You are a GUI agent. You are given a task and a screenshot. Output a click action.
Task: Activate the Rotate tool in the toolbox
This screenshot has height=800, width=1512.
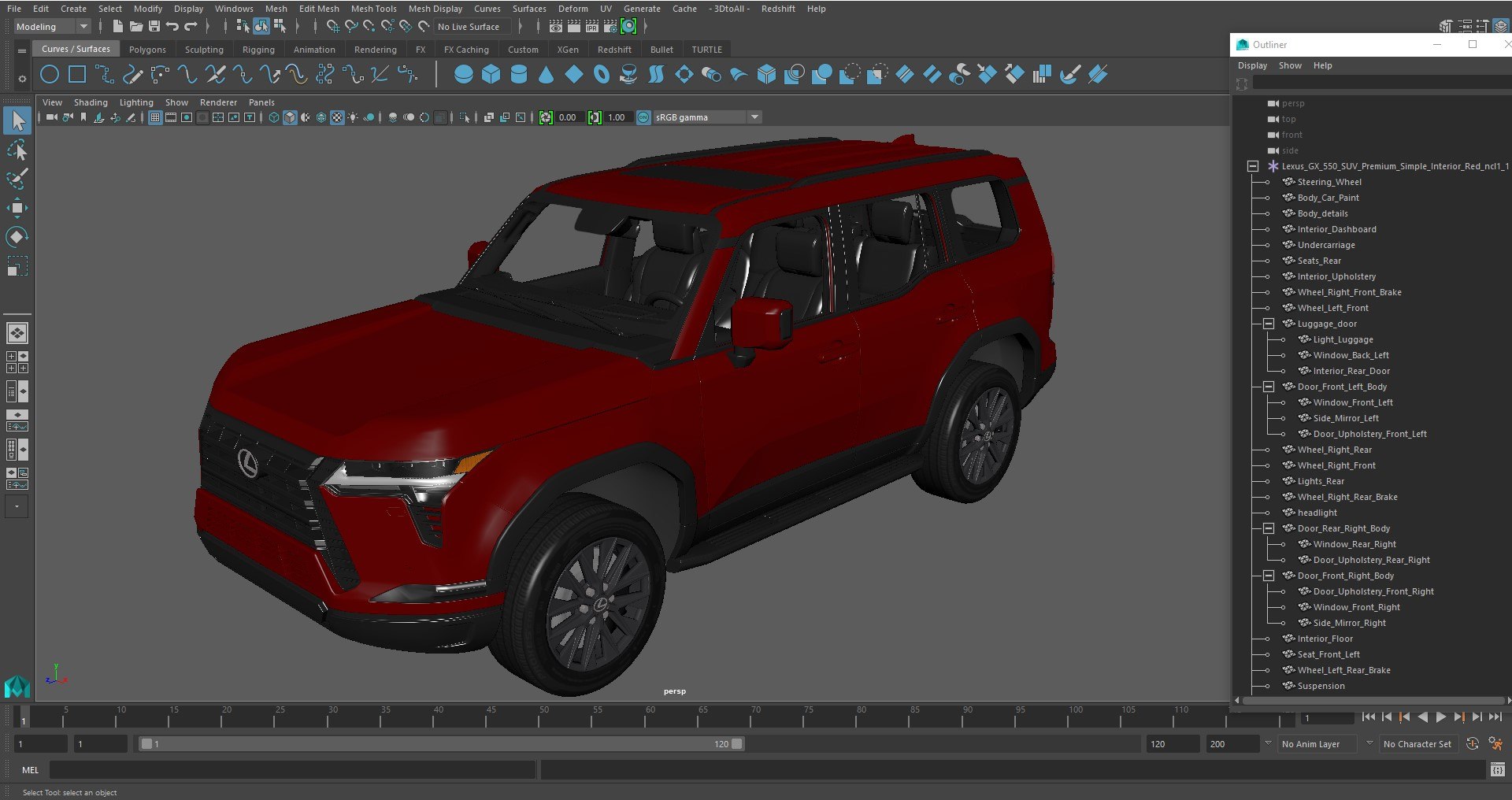(x=17, y=237)
